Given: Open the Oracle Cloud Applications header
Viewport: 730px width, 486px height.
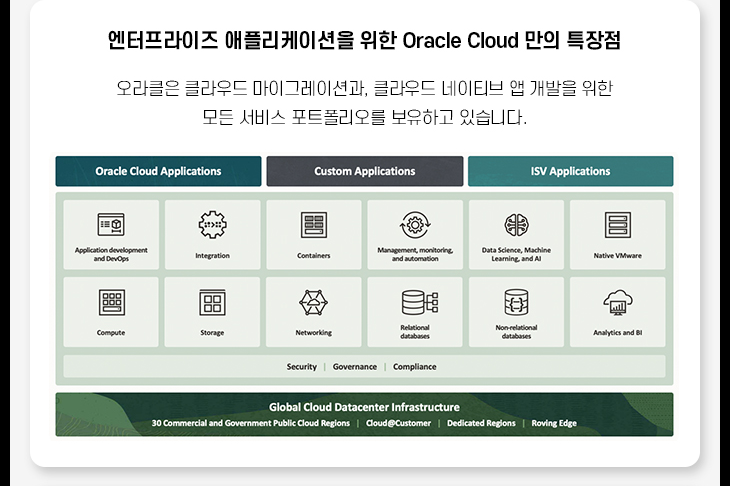Looking at the screenshot, I should tap(158, 171).
